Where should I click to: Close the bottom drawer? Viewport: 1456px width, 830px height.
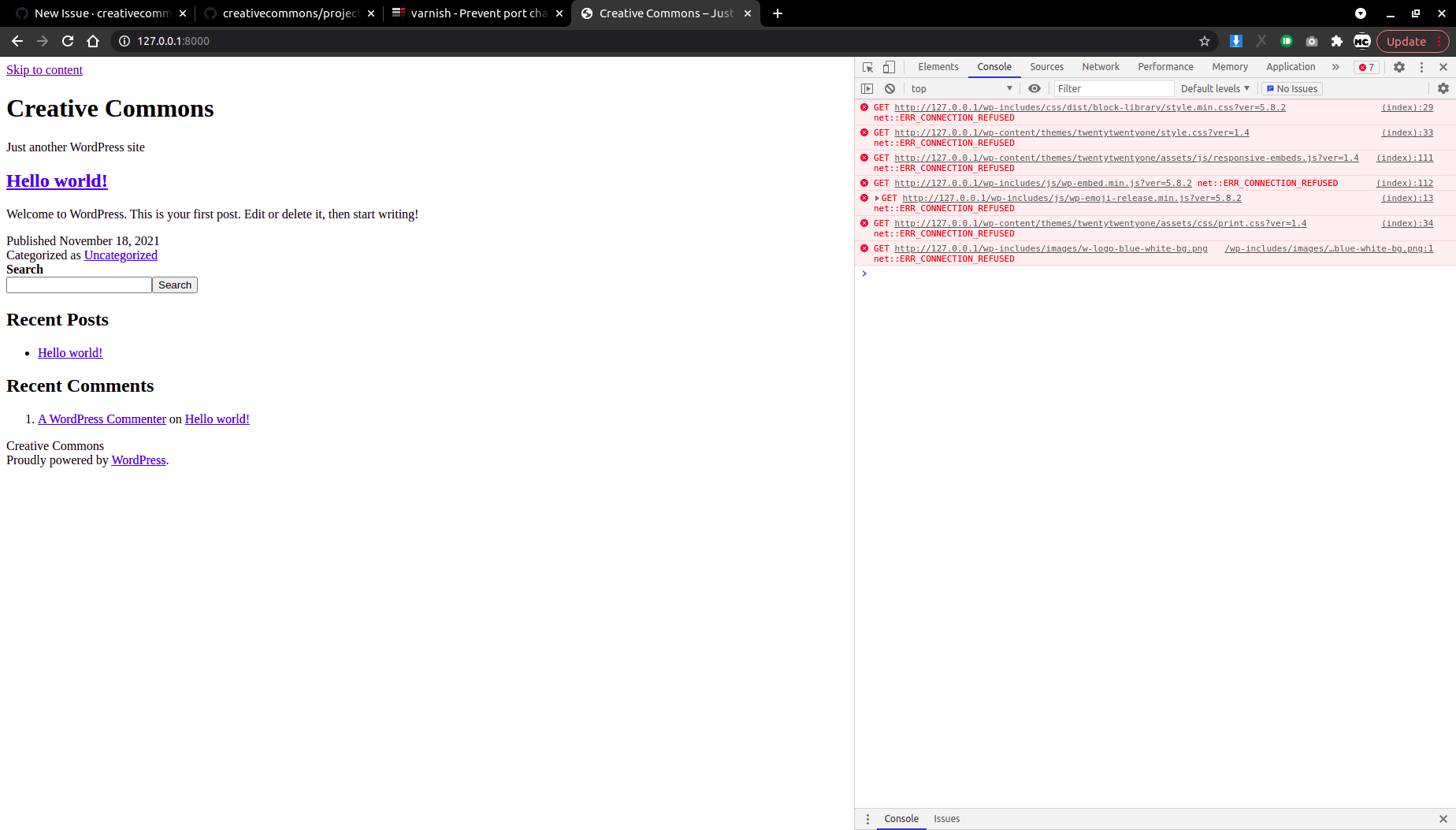(1443, 819)
